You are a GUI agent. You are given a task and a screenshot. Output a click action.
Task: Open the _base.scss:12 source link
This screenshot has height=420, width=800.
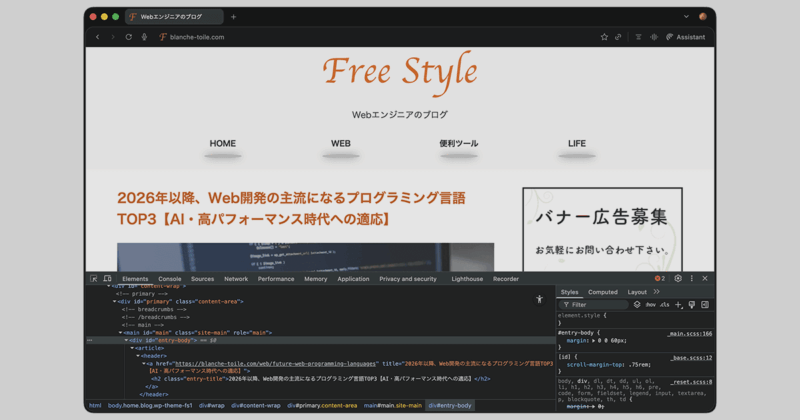[691, 358]
